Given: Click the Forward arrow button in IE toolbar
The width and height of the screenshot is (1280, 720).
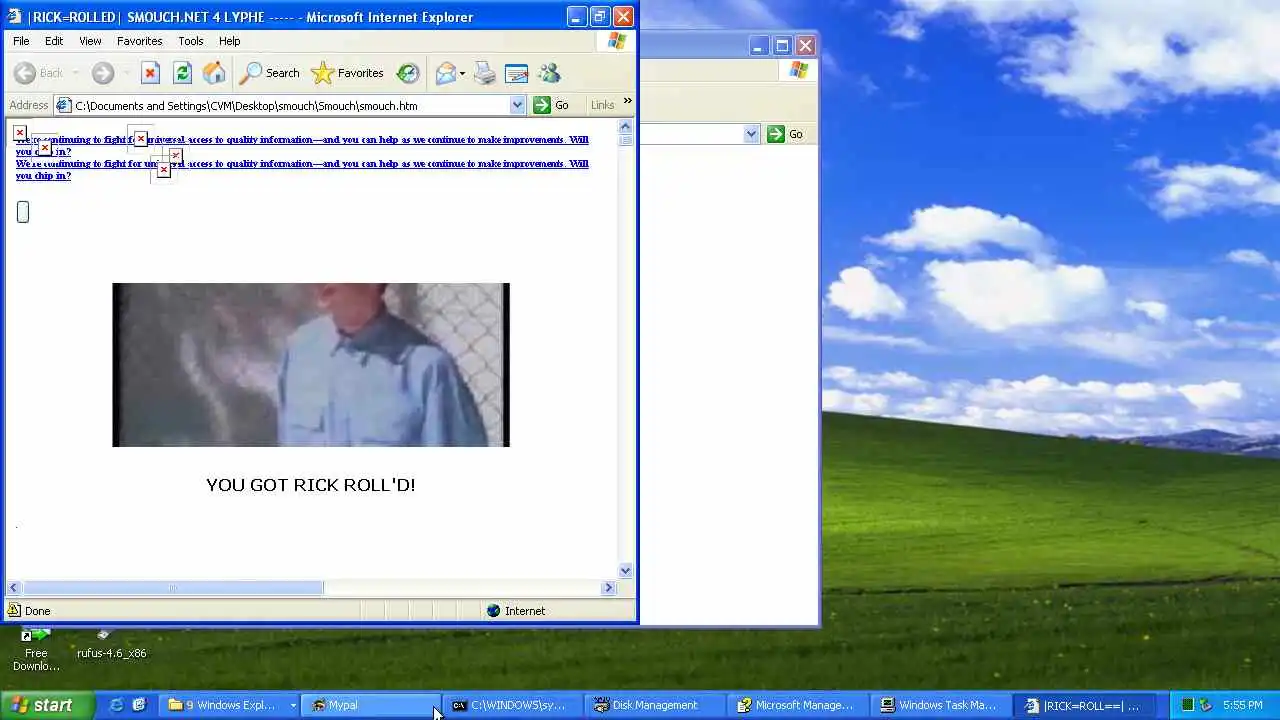Looking at the screenshot, I should (103, 73).
